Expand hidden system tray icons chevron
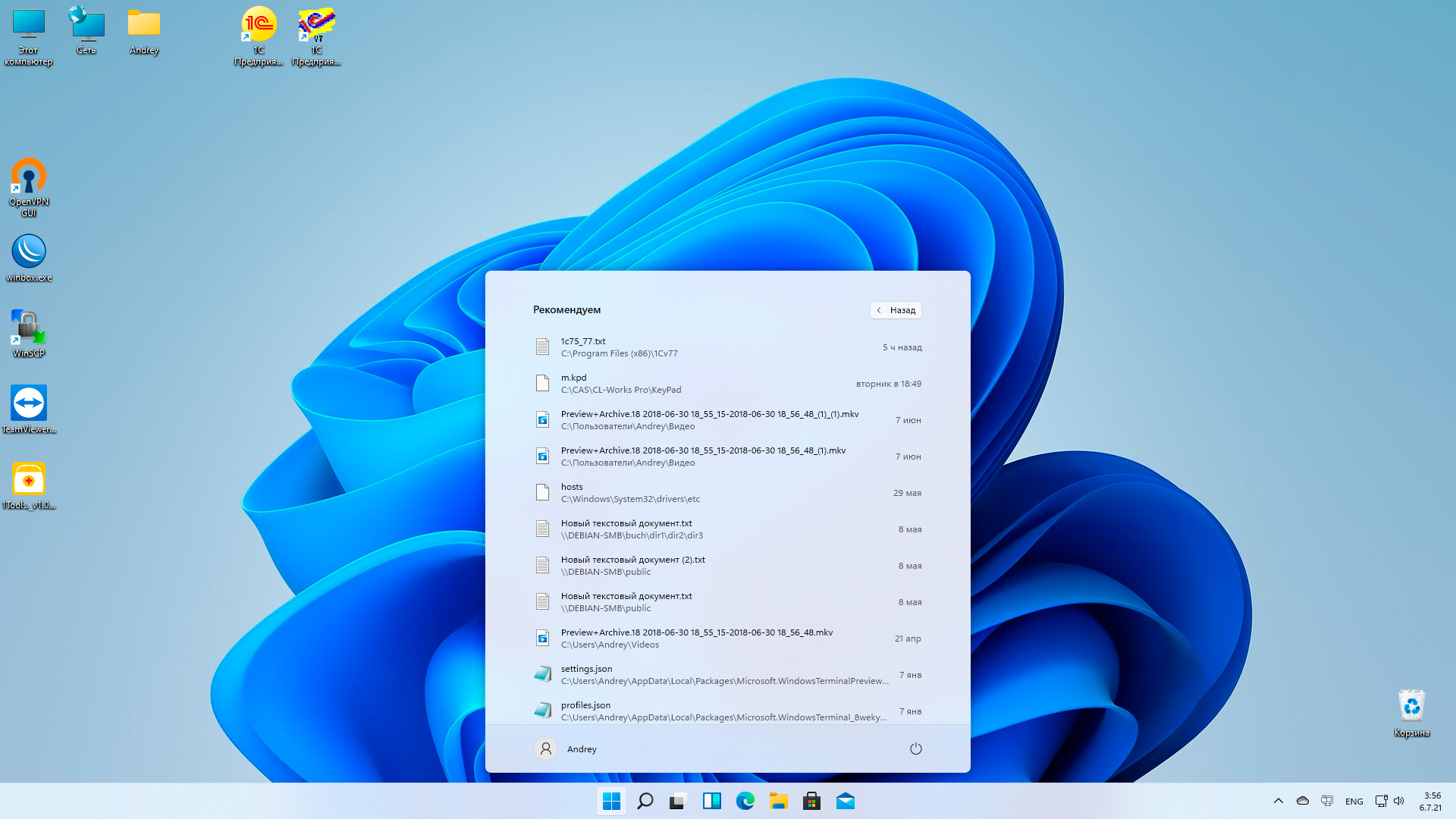Screen dimensions: 1456x819 [1279, 801]
